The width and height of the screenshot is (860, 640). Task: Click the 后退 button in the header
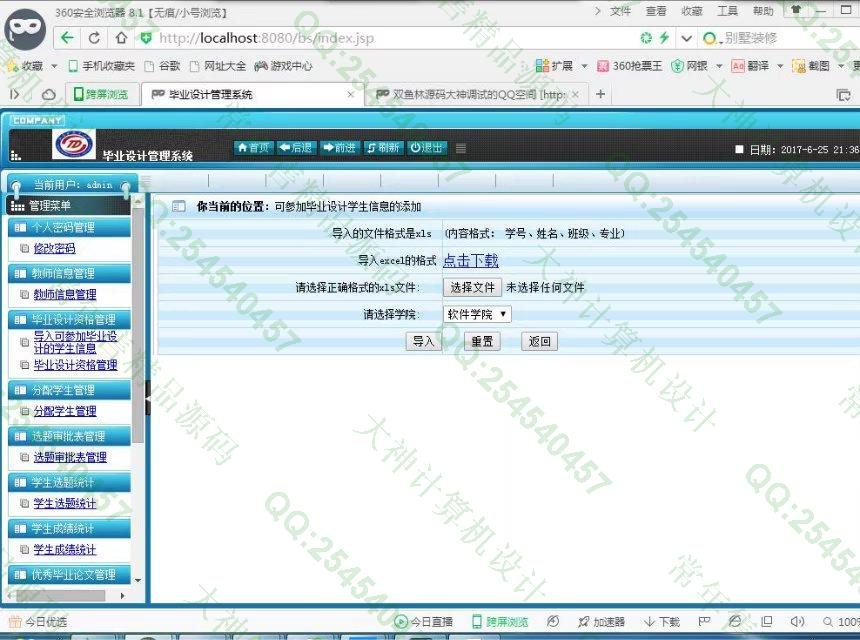(x=296, y=147)
